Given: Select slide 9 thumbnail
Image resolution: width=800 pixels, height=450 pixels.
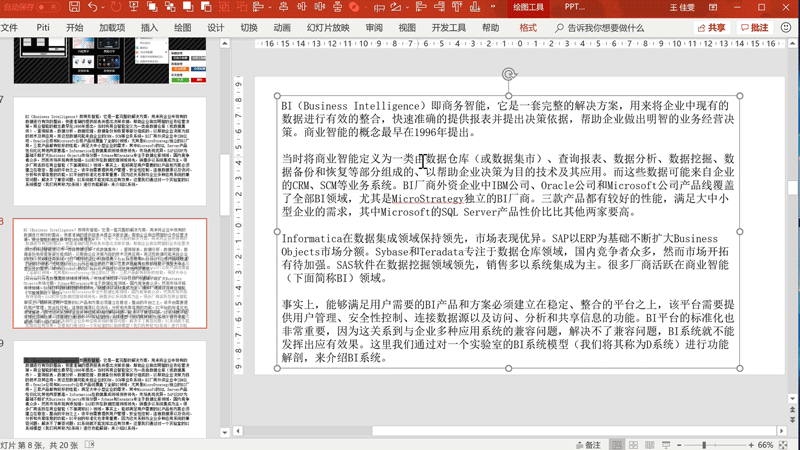Looking at the screenshot, I should coord(110,389).
